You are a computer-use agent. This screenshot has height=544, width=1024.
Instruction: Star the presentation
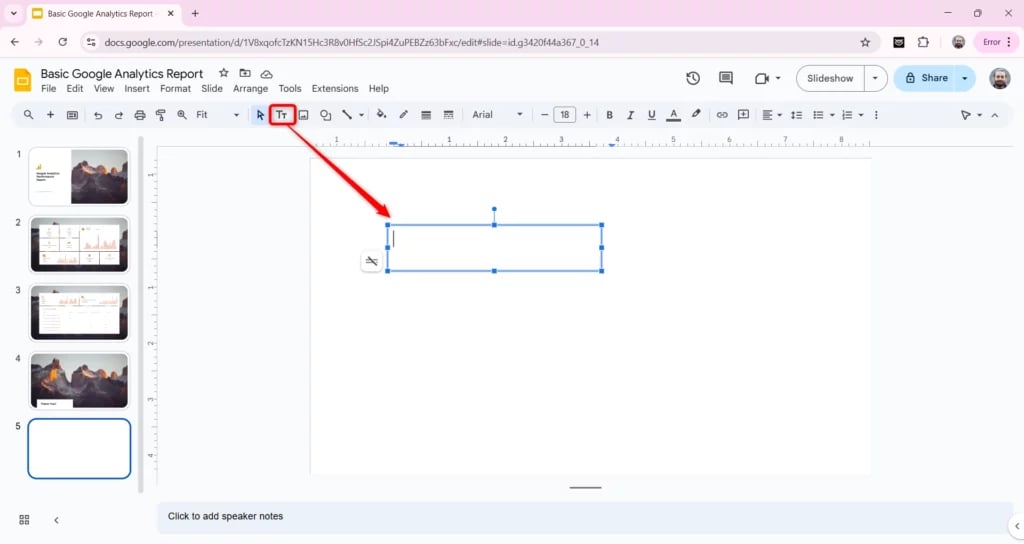tap(223, 73)
